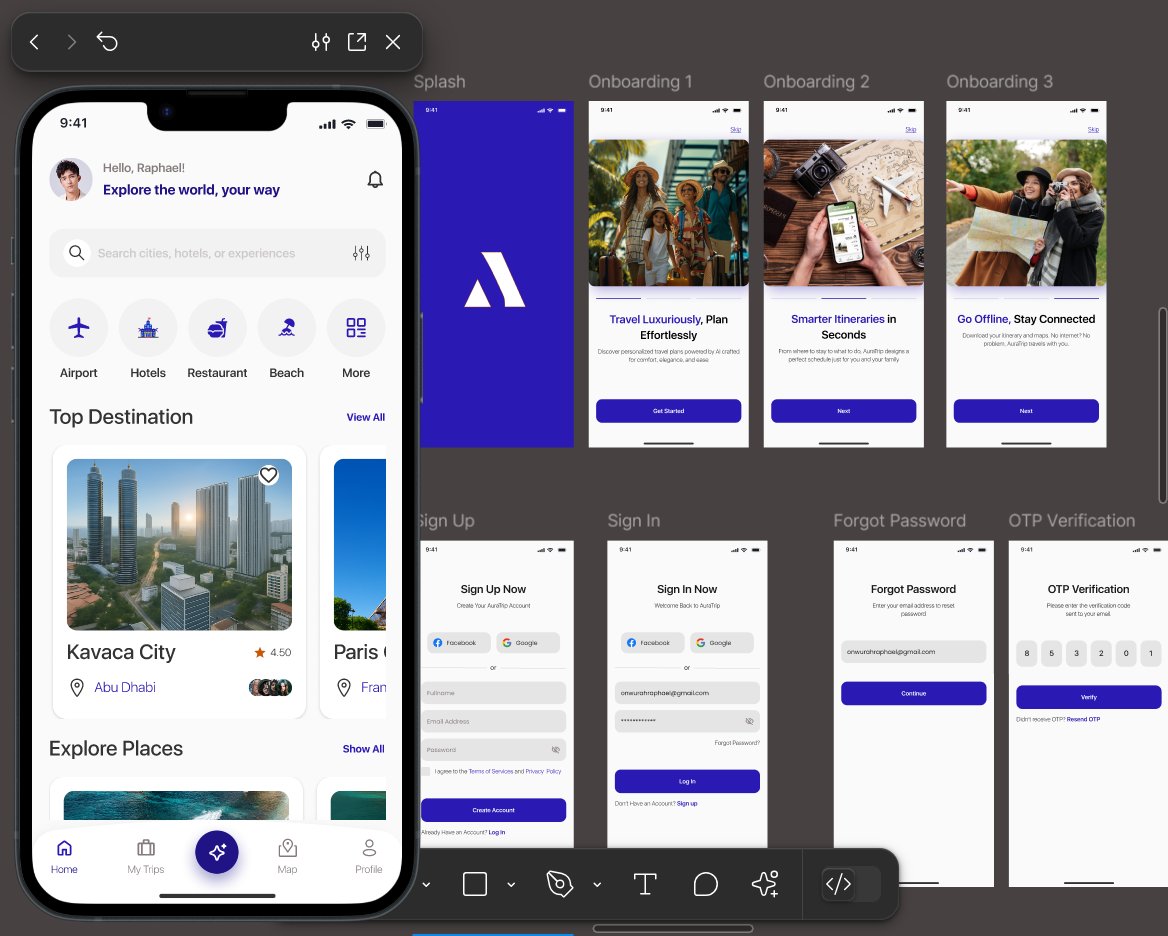Click the Kavaca City visitor avatars
This screenshot has width=1168, height=936.
270,687
